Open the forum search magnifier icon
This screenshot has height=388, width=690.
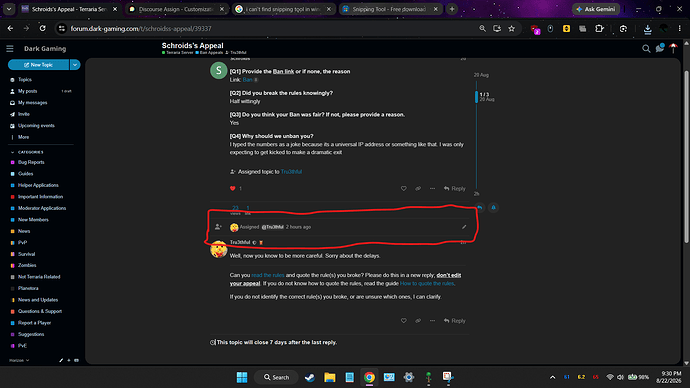[x=646, y=49]
